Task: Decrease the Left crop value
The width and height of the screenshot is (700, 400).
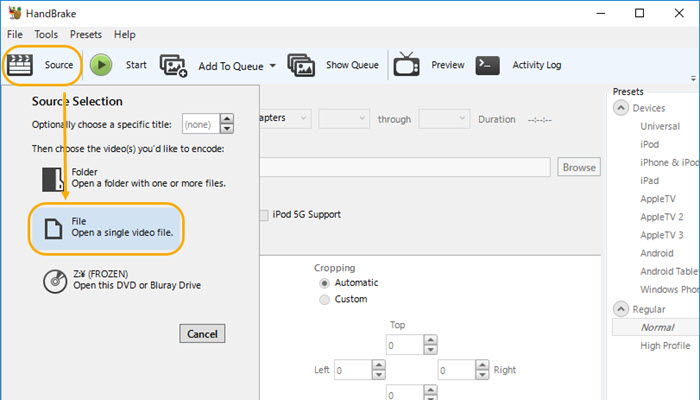Action: 379,375
